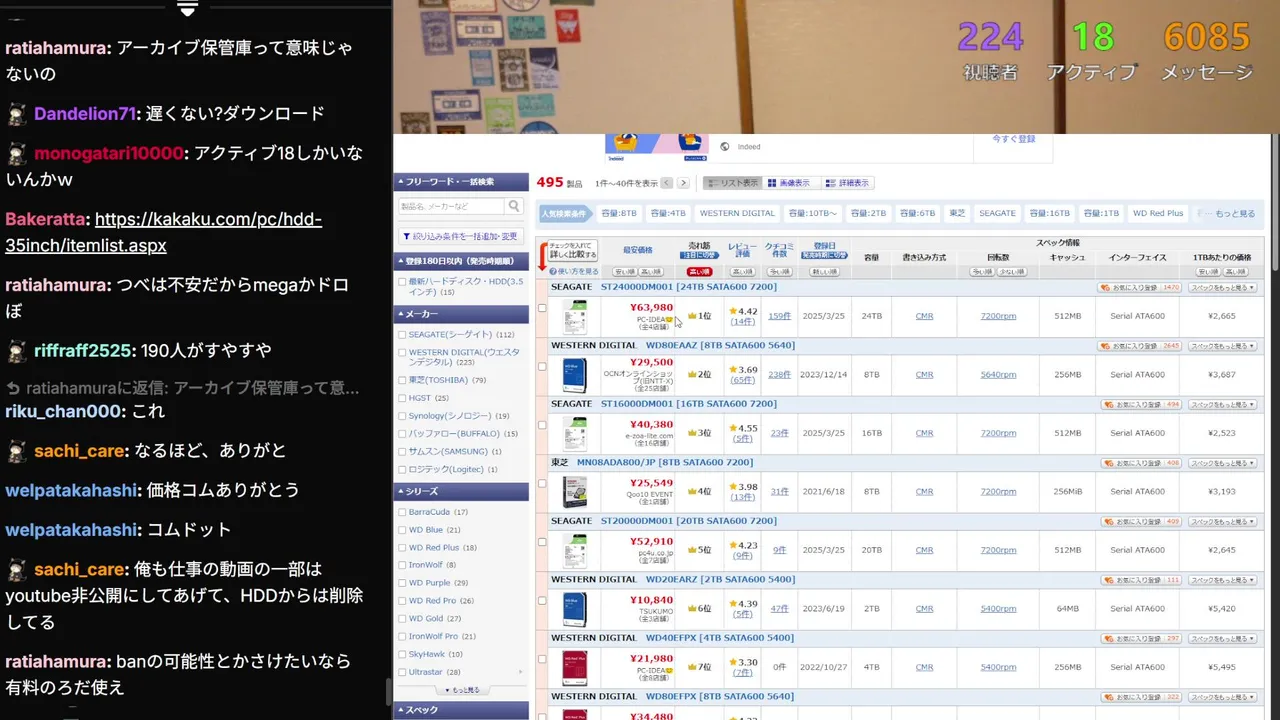Tick compare checkbox for ST24000DM001 row
1280x720 pixels.
click(542, 307)
